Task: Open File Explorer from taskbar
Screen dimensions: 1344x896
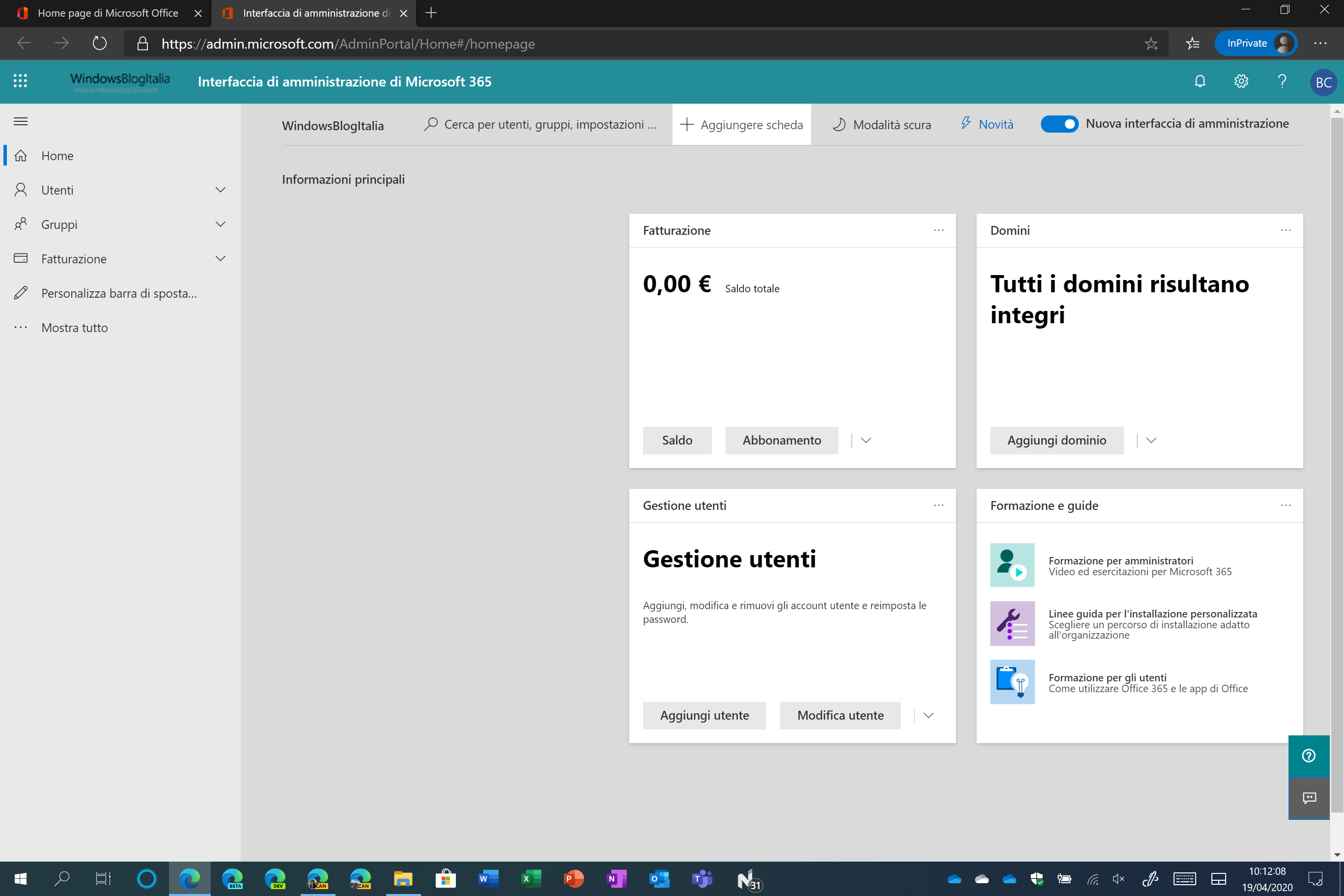Action: click(403, 878)
